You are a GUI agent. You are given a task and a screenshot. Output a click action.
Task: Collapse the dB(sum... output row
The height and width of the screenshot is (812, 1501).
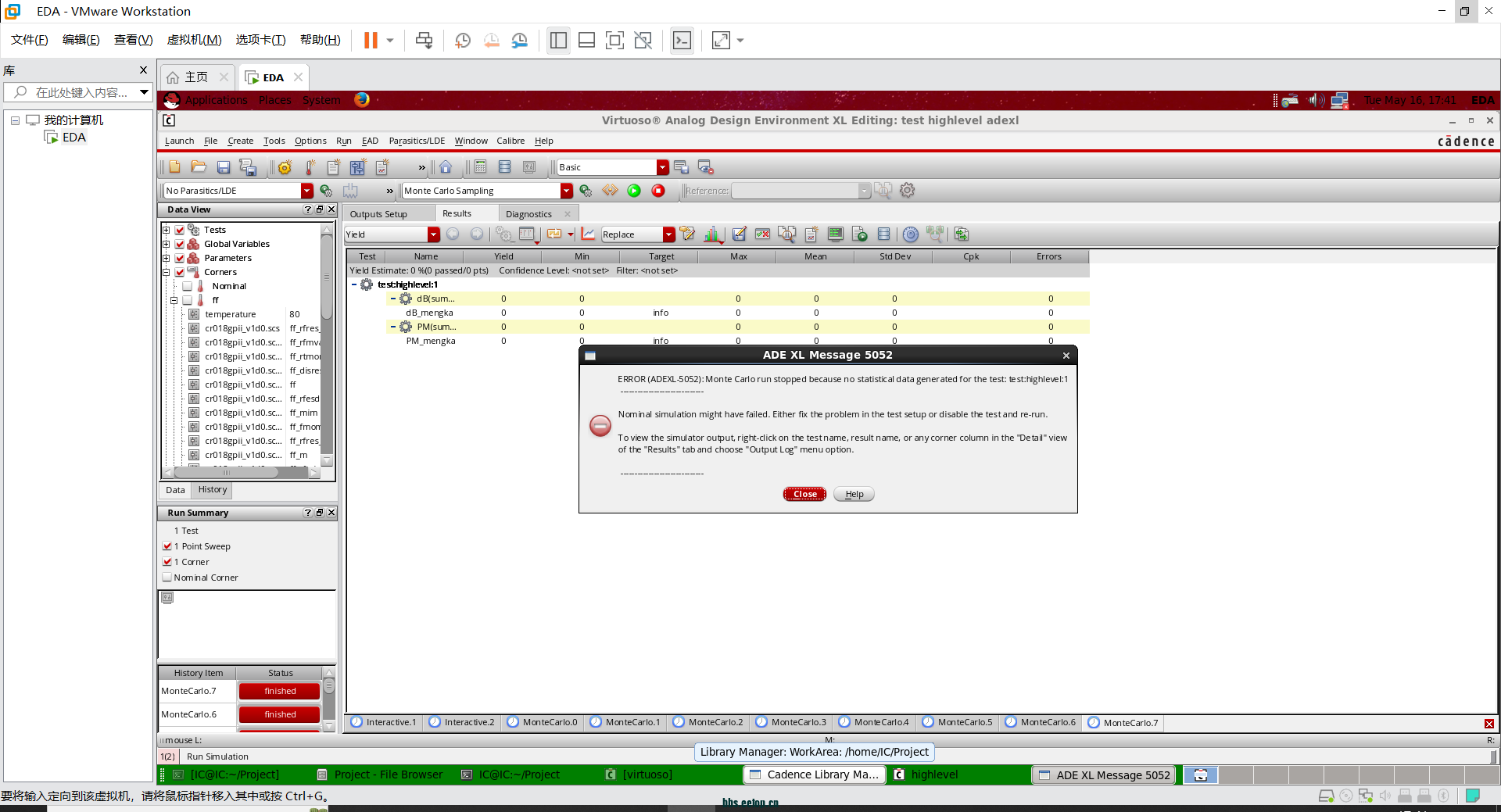tap(393, 299)
